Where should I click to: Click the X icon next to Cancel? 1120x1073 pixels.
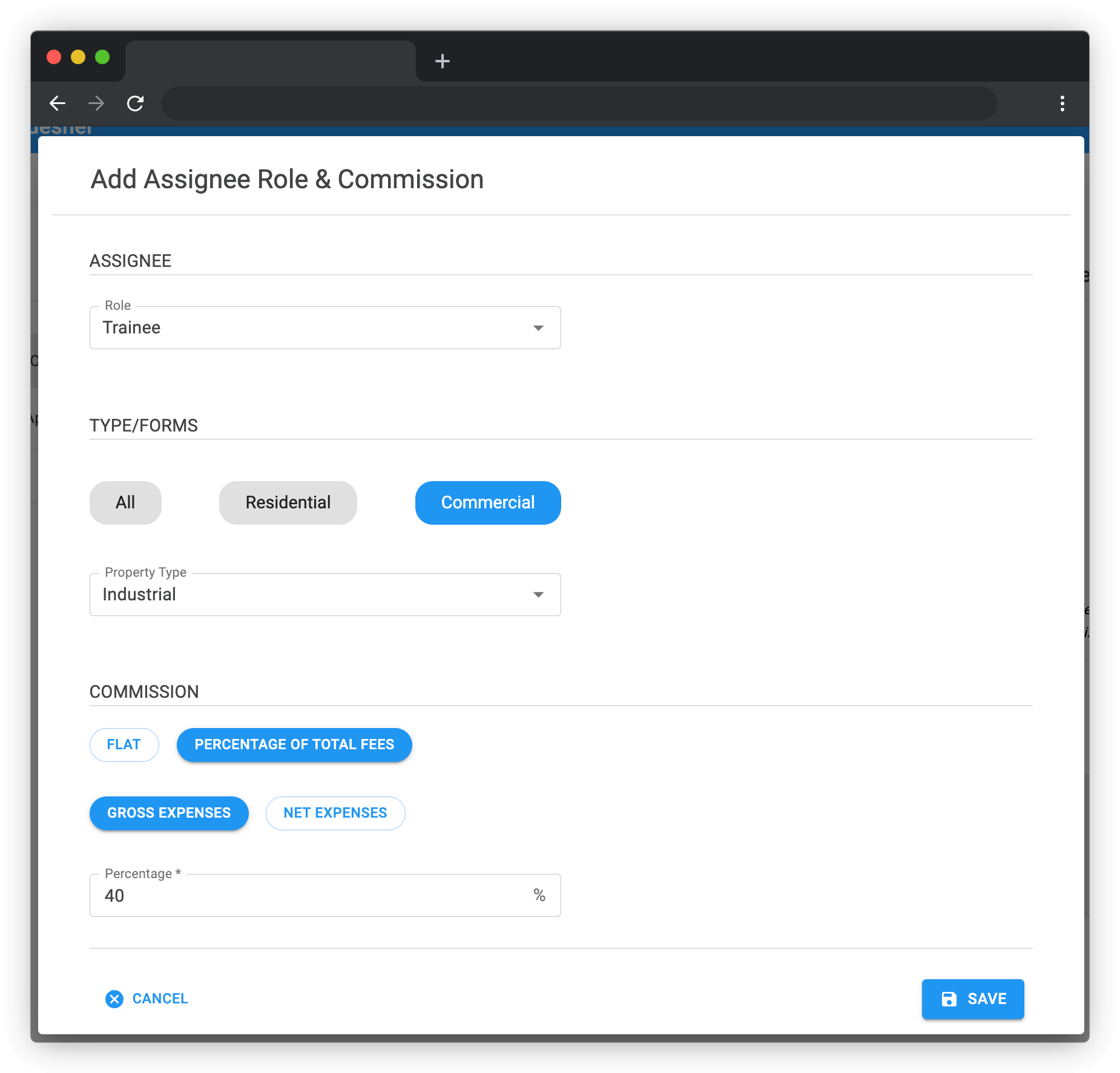coord(114,999)
